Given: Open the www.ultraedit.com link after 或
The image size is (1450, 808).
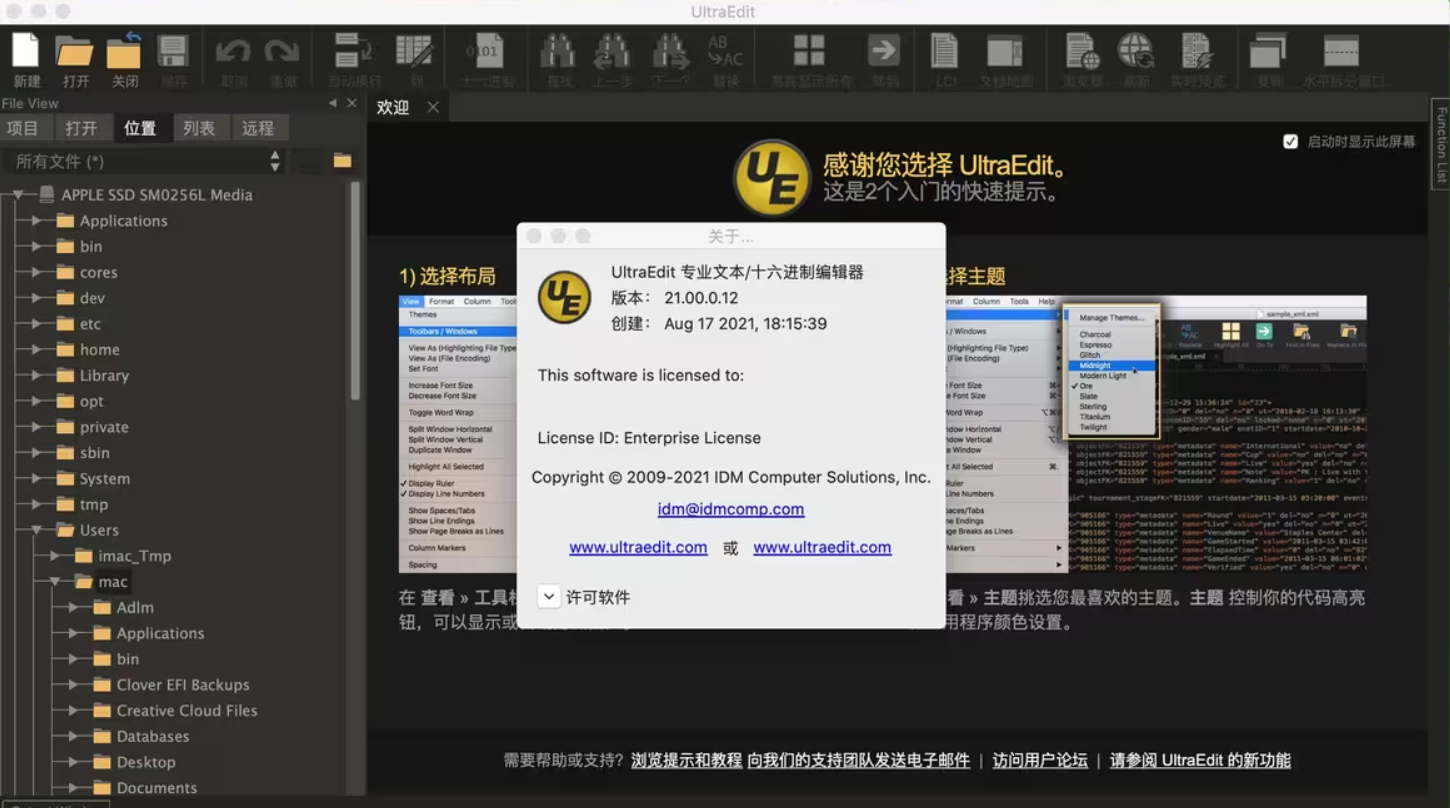Looking at the screenshot, I should 822,547.
